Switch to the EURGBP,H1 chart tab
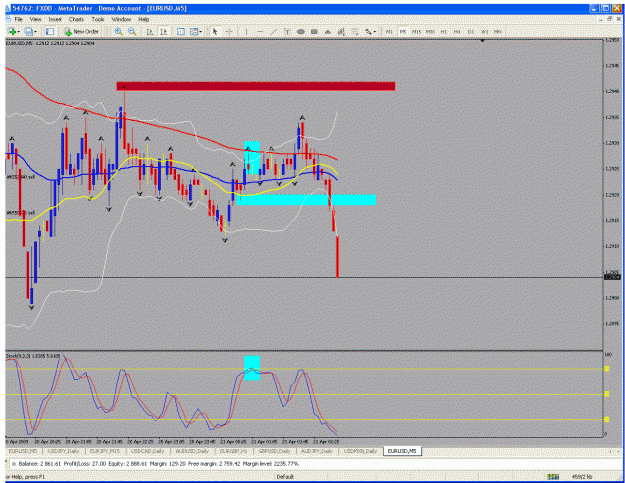The image size is (625, 483). (x=234, y=451)
